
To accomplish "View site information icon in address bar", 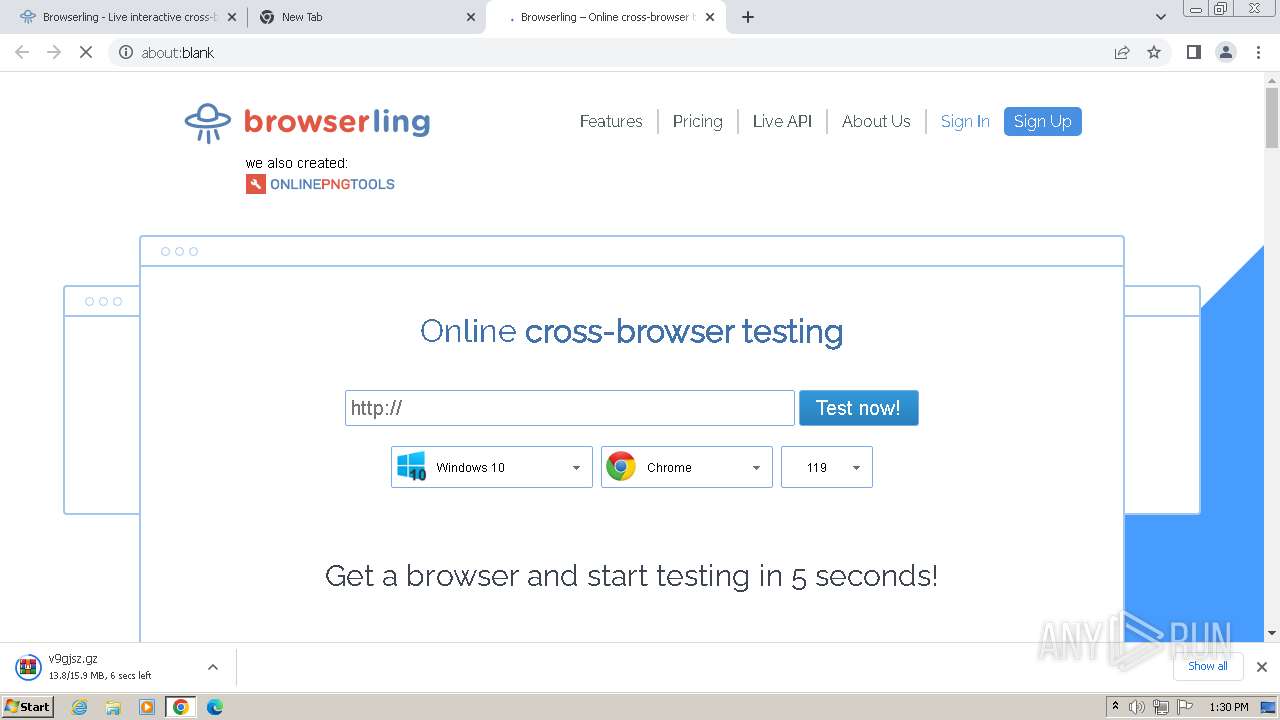I will click(126, 52).
